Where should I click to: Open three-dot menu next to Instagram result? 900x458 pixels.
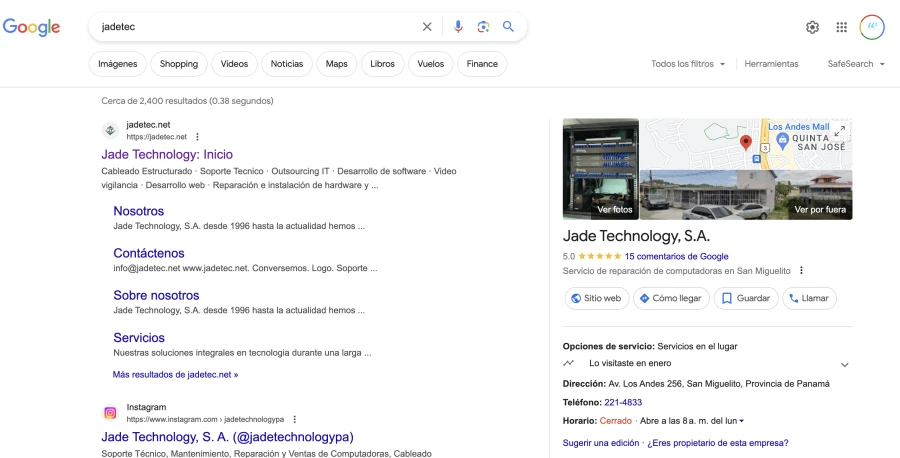tap(294, 419)
